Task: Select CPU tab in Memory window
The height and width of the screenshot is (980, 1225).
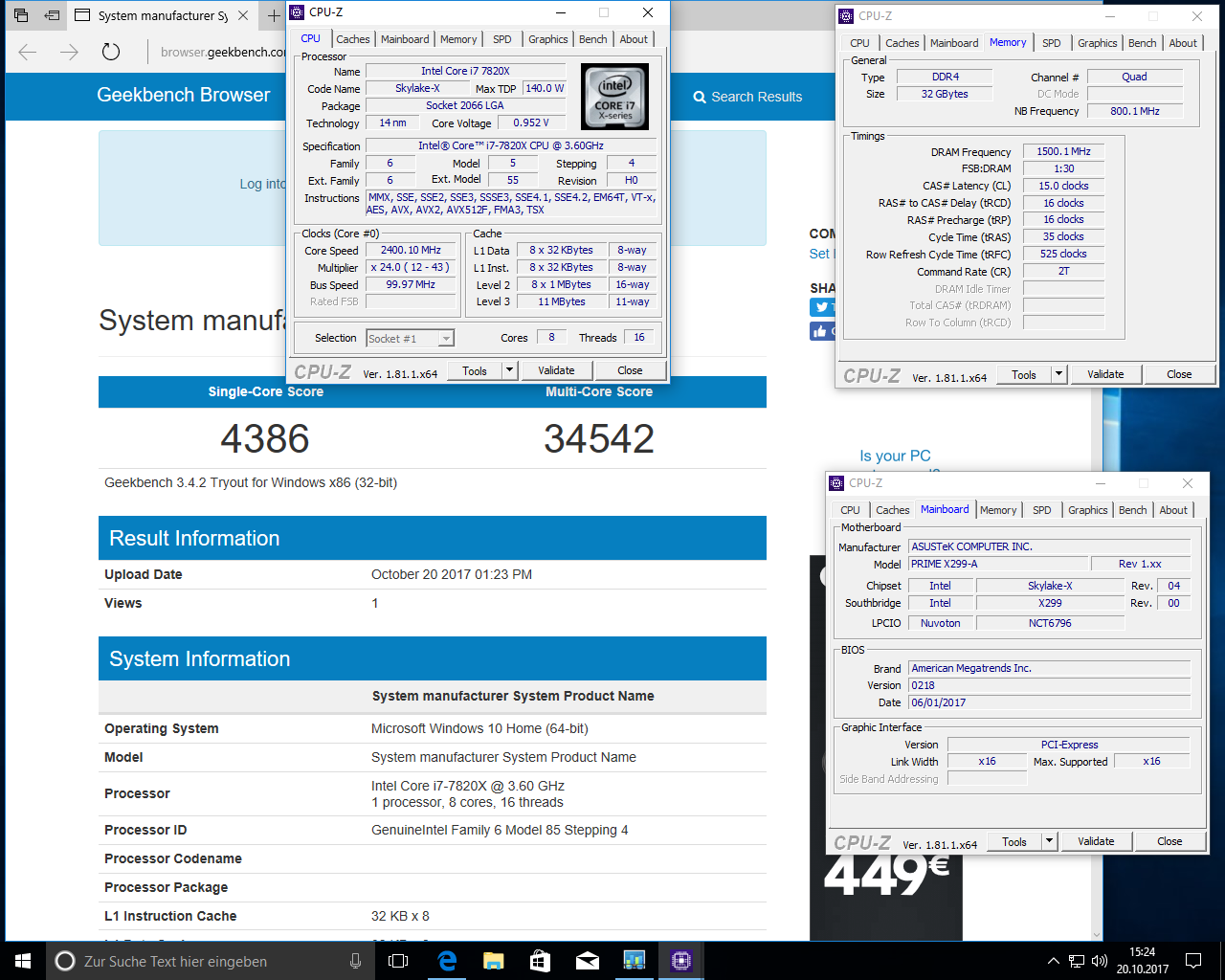Action: click(x=859, y=43)
